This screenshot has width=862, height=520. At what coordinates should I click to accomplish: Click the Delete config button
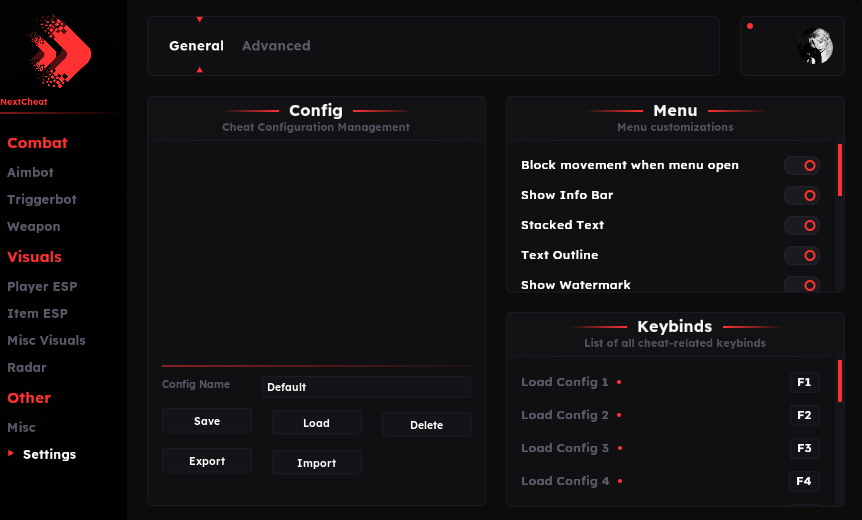click(x=427, y=424)
